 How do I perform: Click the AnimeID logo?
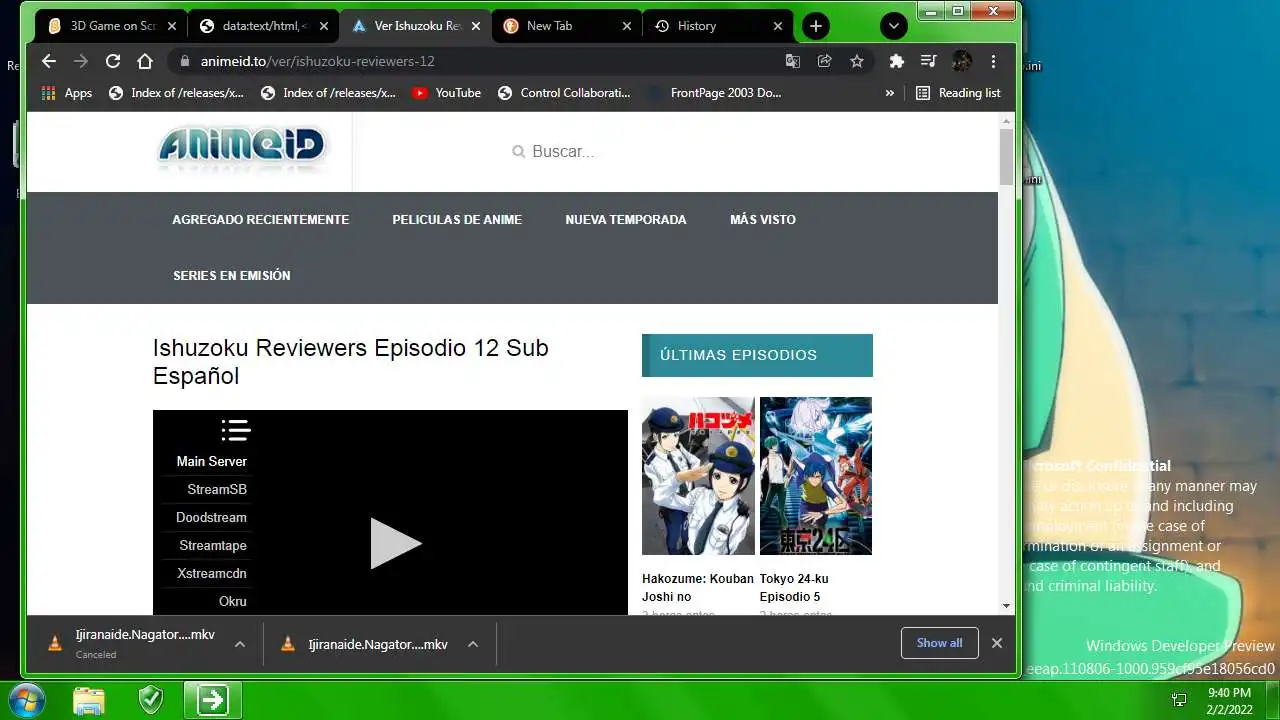tap(240, 149)
